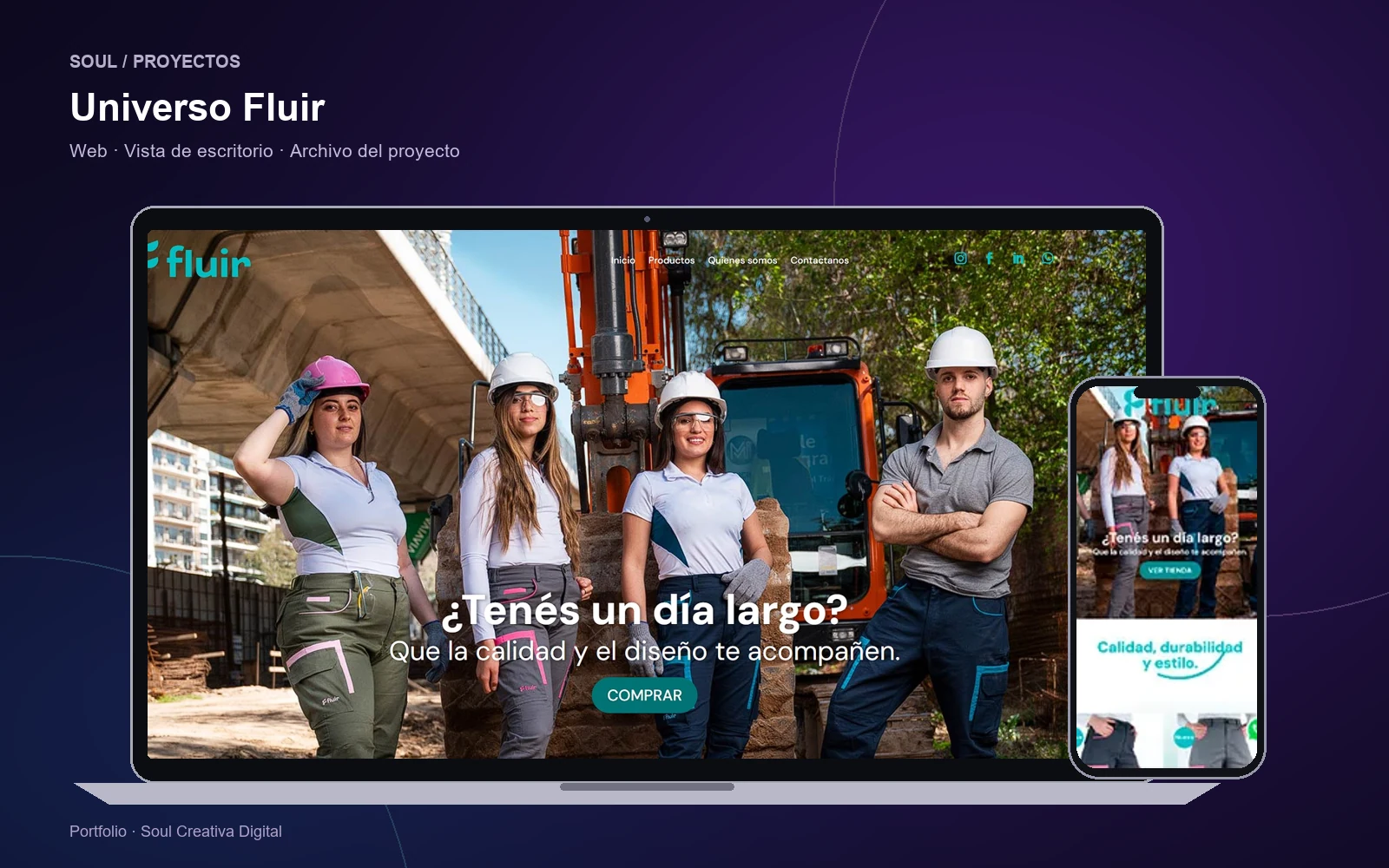Click the "Universo Fluir" title

pos(197,108)
